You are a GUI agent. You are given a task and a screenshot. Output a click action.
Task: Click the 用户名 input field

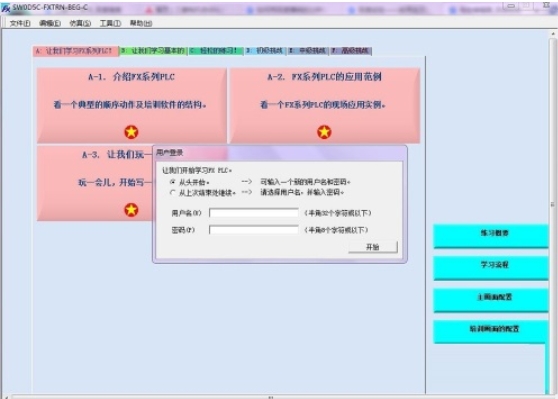pyautogui.click(x=254, y=213)
